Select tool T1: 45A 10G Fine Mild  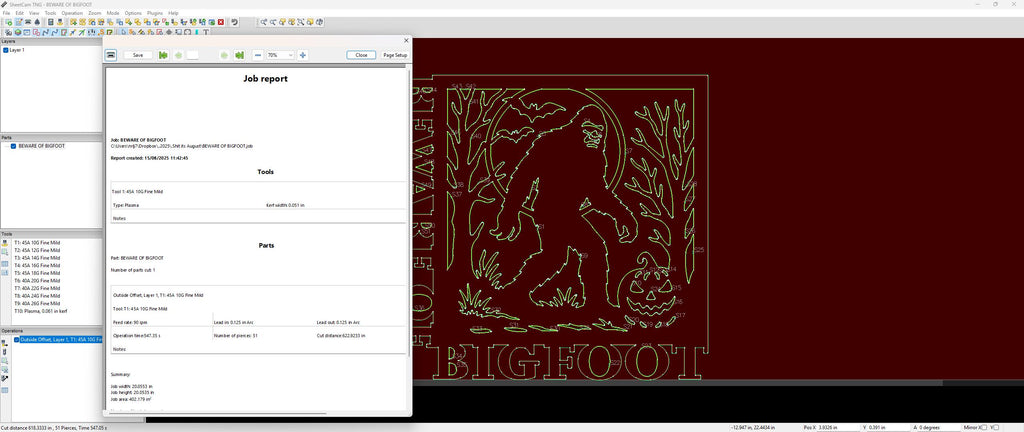point(37,243)
